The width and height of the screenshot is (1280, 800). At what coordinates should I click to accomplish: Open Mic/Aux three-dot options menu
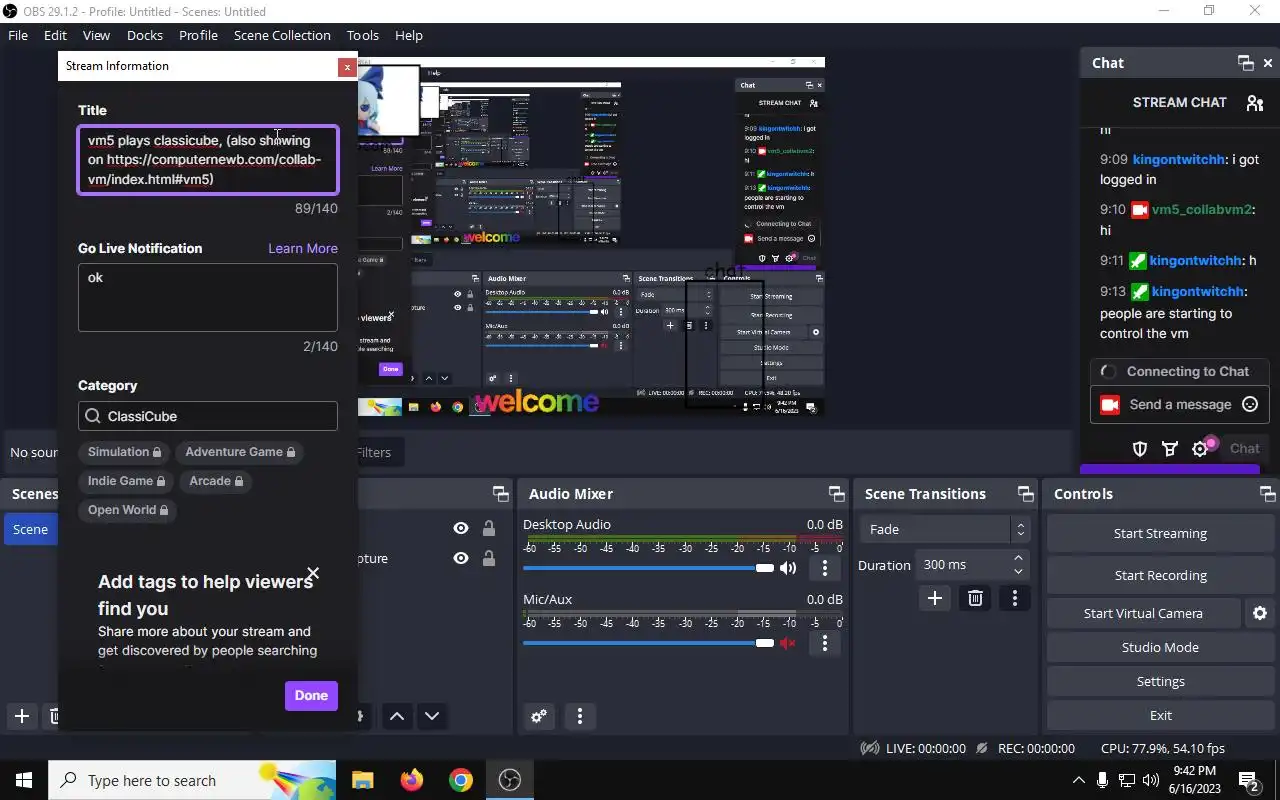coord(825,643)
